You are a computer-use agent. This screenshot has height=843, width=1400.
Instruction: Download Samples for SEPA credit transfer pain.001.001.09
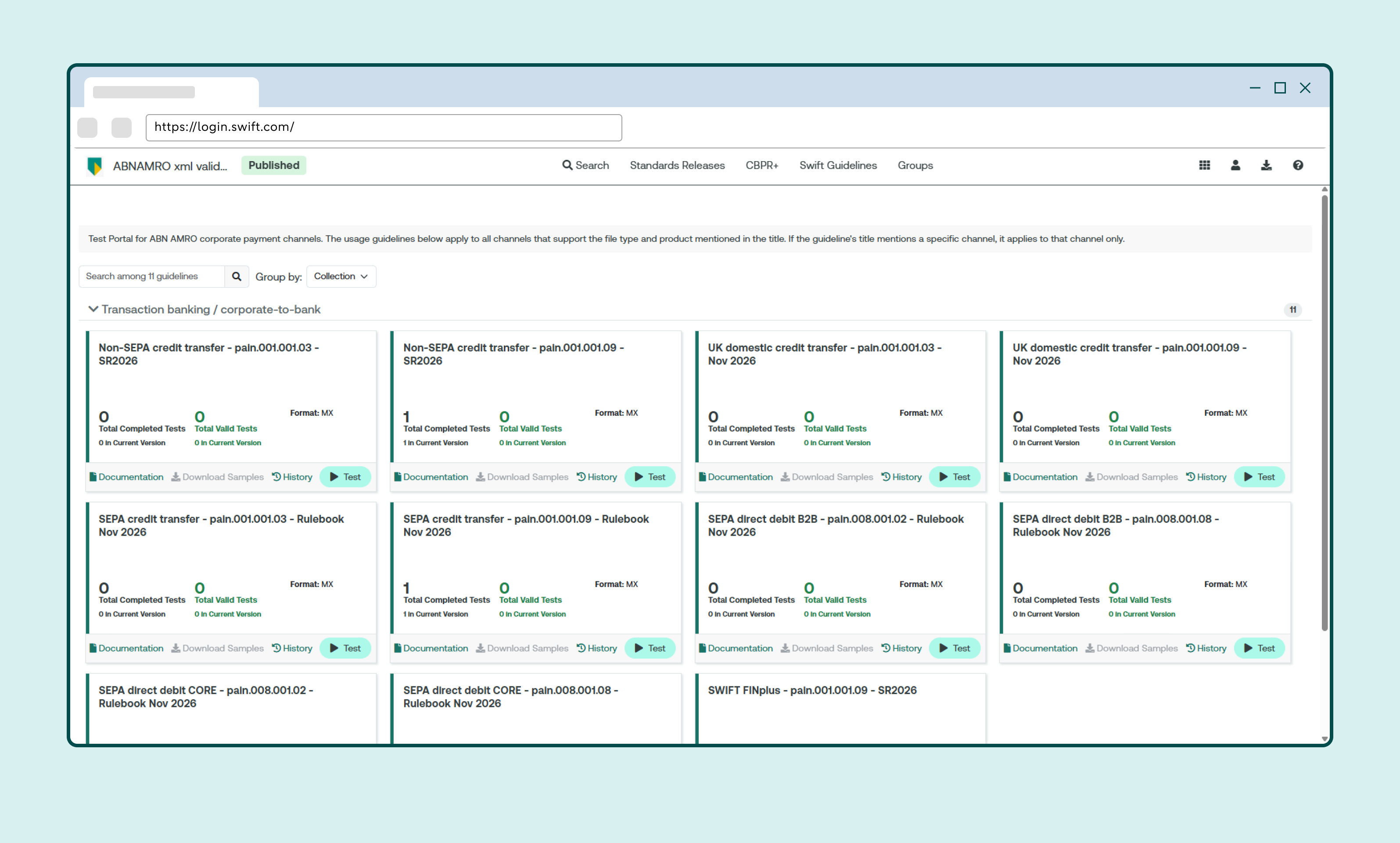(x=523, y=648)
